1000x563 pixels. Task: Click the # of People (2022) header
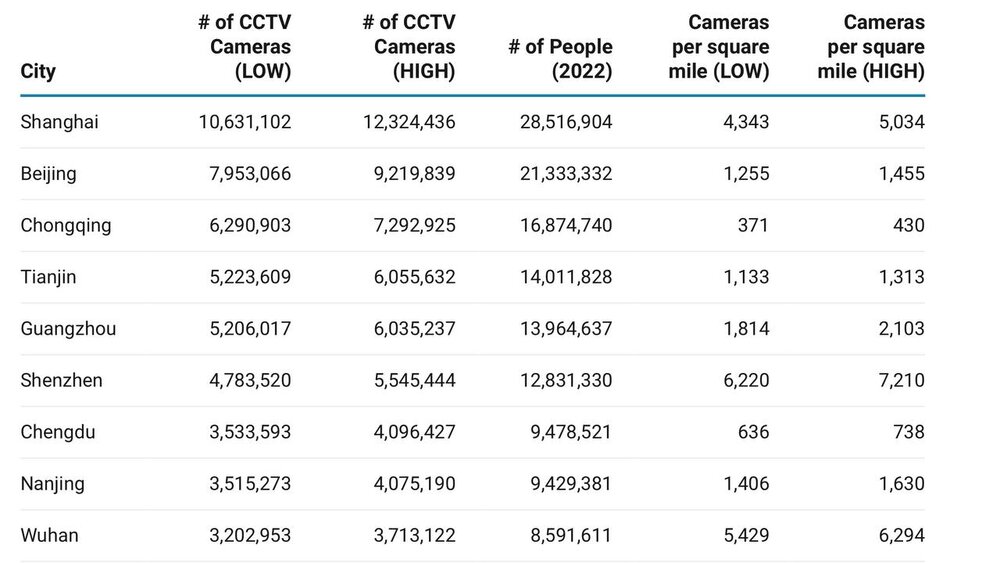pyautogui.click(x=560, y=60)
